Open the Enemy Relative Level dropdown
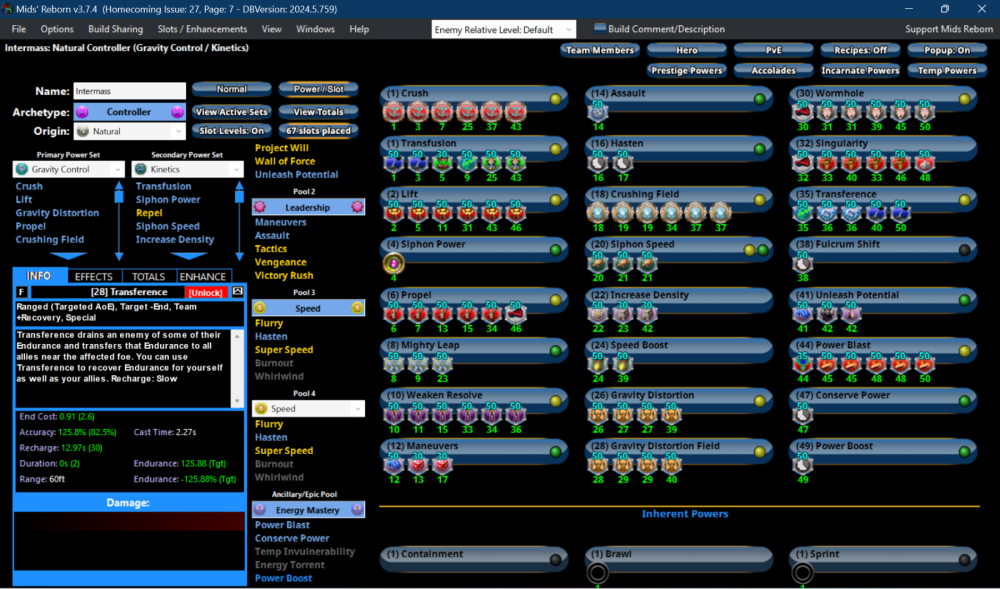The image size is (1000, 589). [x=504, y=30]
